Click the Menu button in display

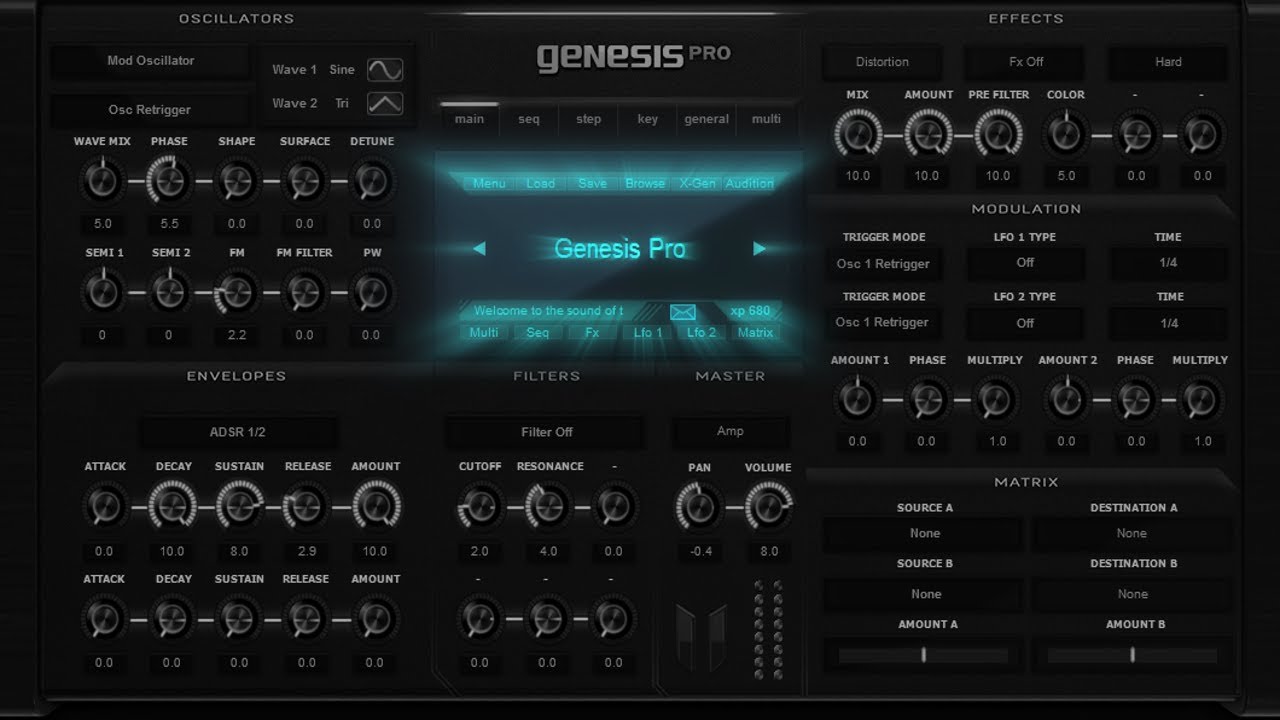coord(489,184)
